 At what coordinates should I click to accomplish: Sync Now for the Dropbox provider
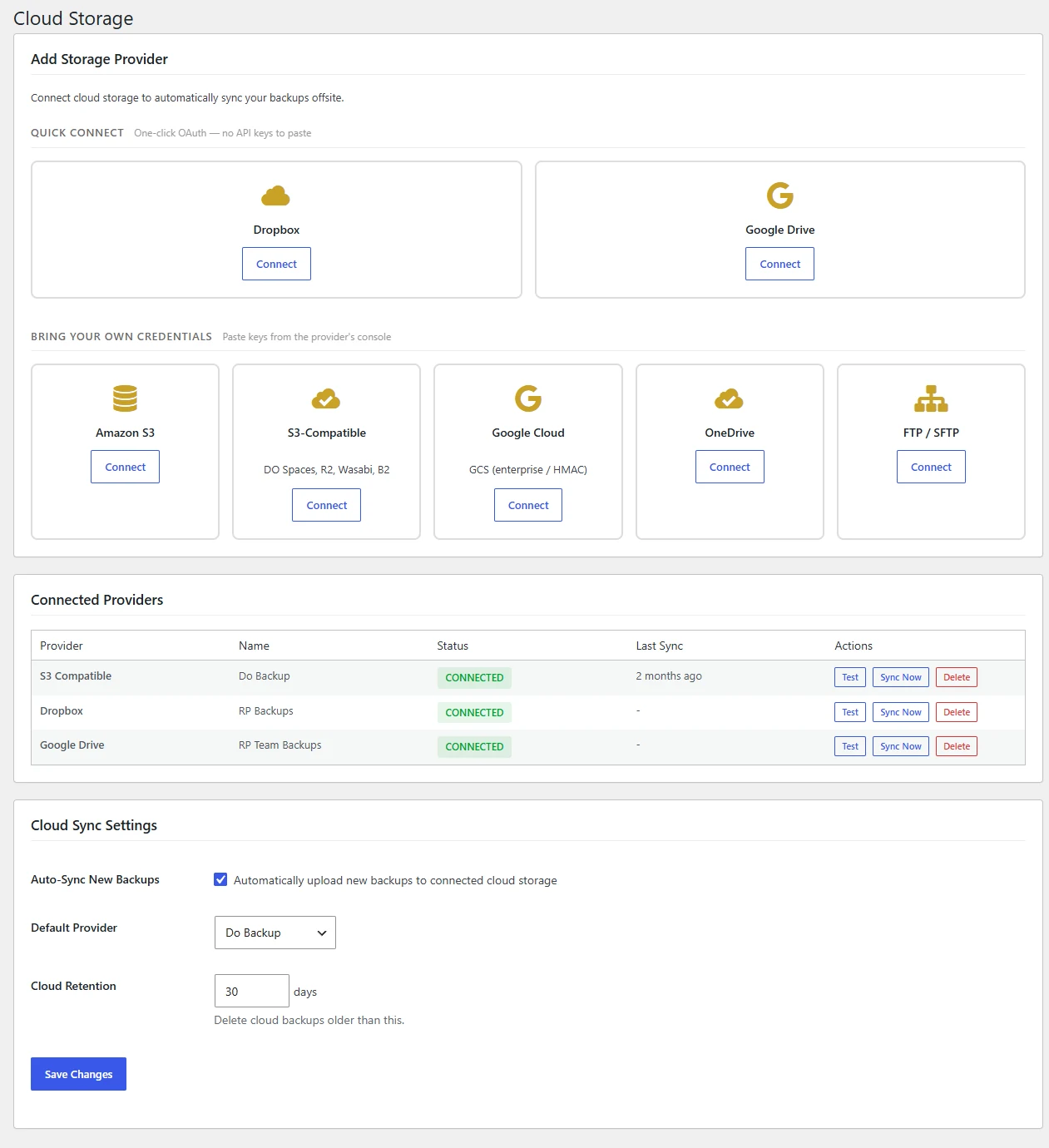coord(901,712)
